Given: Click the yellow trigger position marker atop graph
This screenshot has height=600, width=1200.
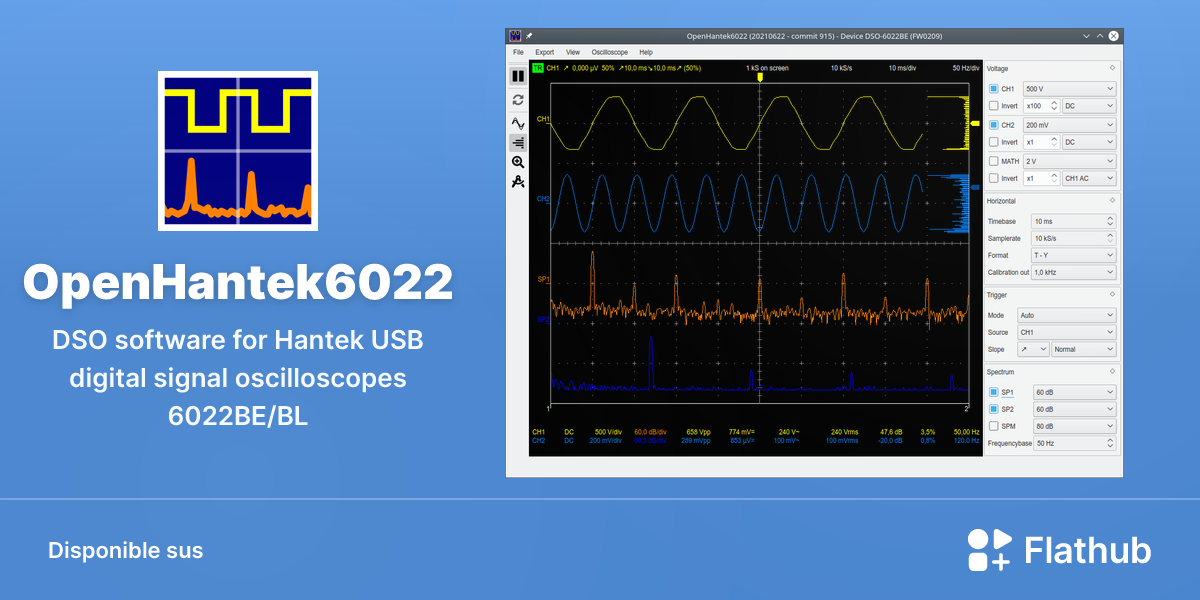Looking at the screenshot, I should tap(759, 77).
